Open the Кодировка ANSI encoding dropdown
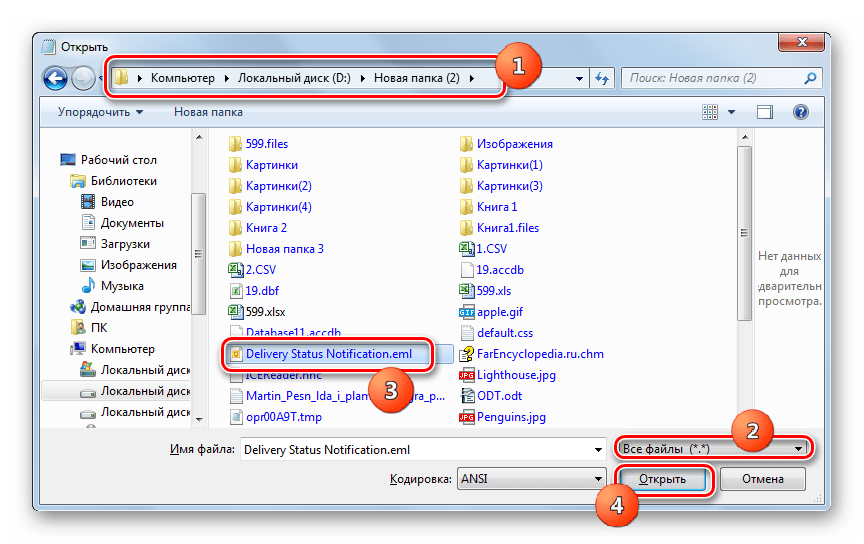The height and width of the screenshot is (544, 864). (x=531, y=479)
